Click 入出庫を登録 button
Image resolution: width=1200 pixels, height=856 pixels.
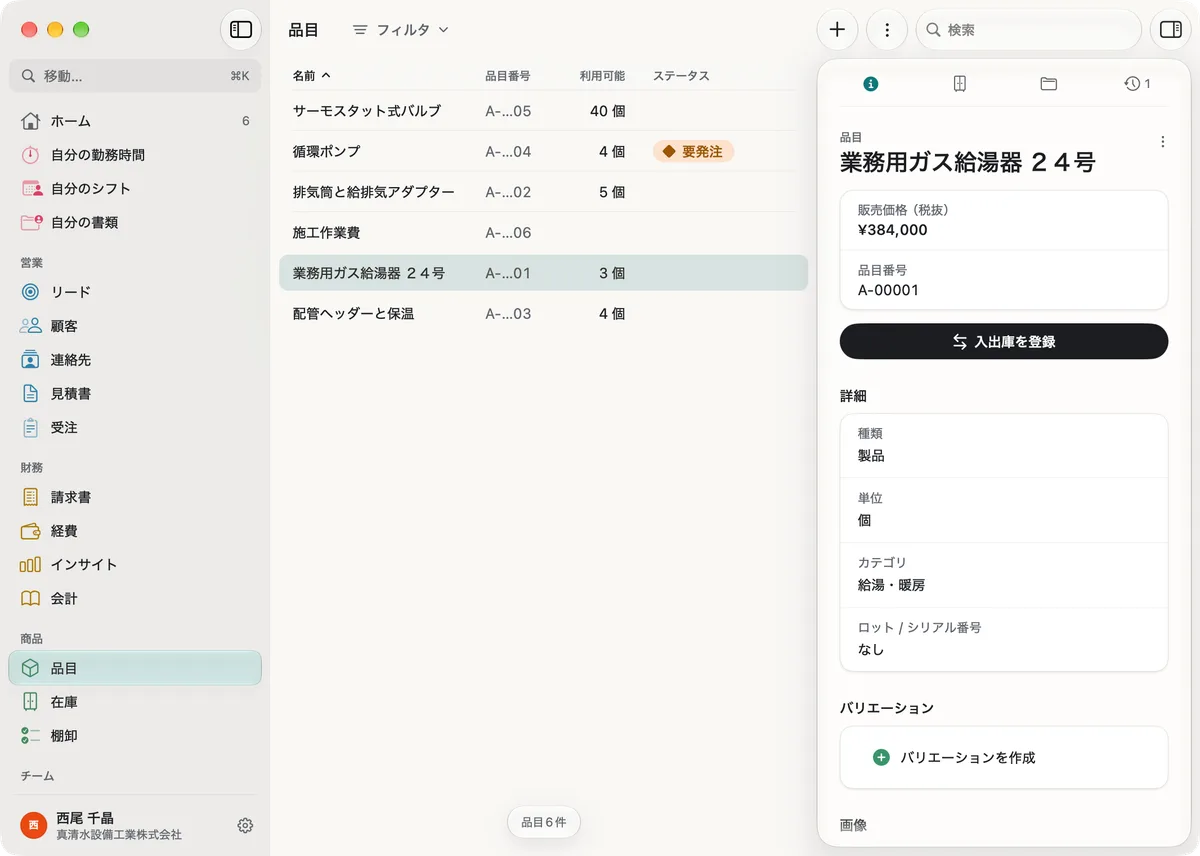(x=1004, y=341)
